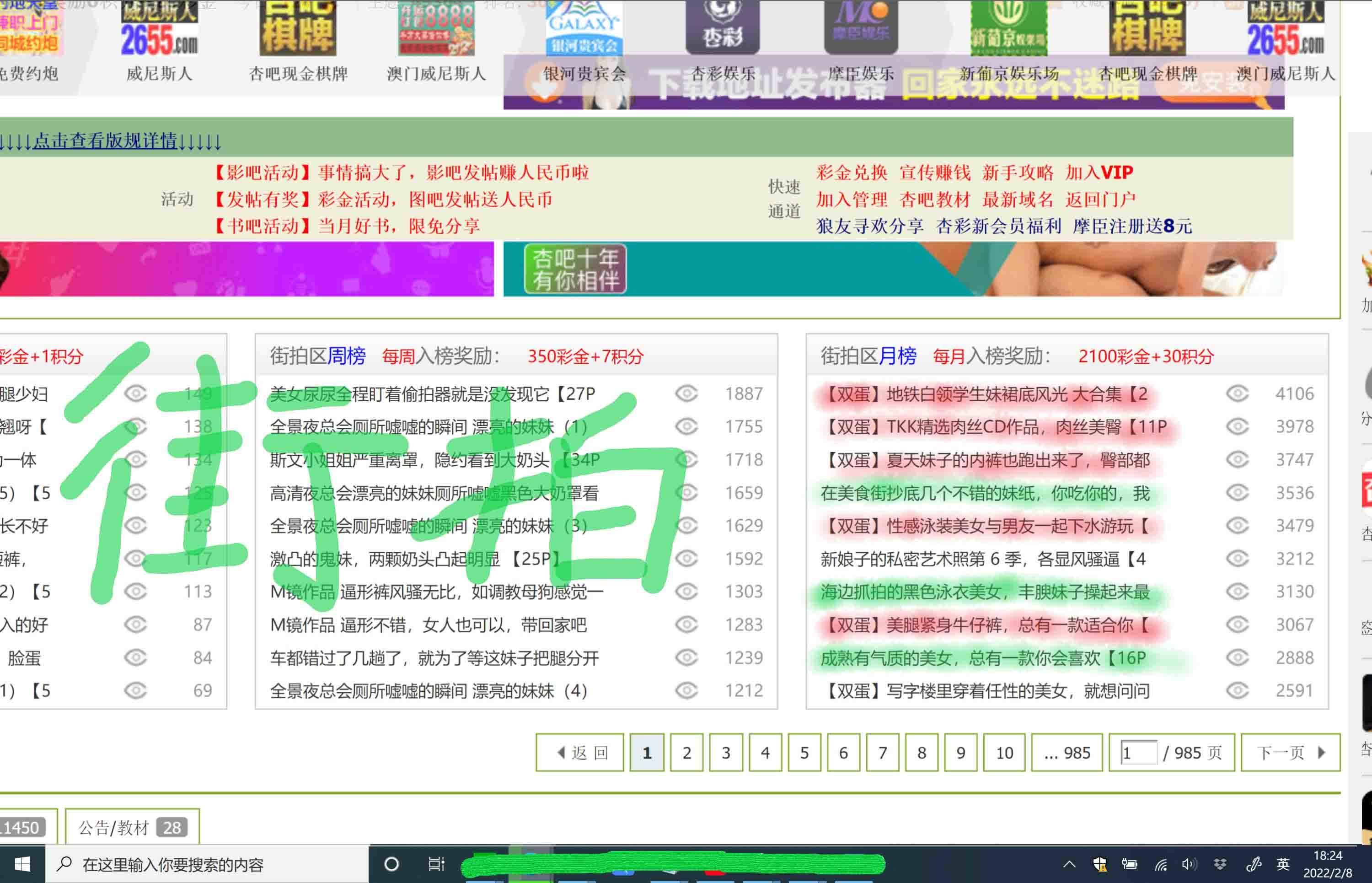The image size is (1372, 883).
Task: Select page 5 in the pagination
Action: (804, 752)
